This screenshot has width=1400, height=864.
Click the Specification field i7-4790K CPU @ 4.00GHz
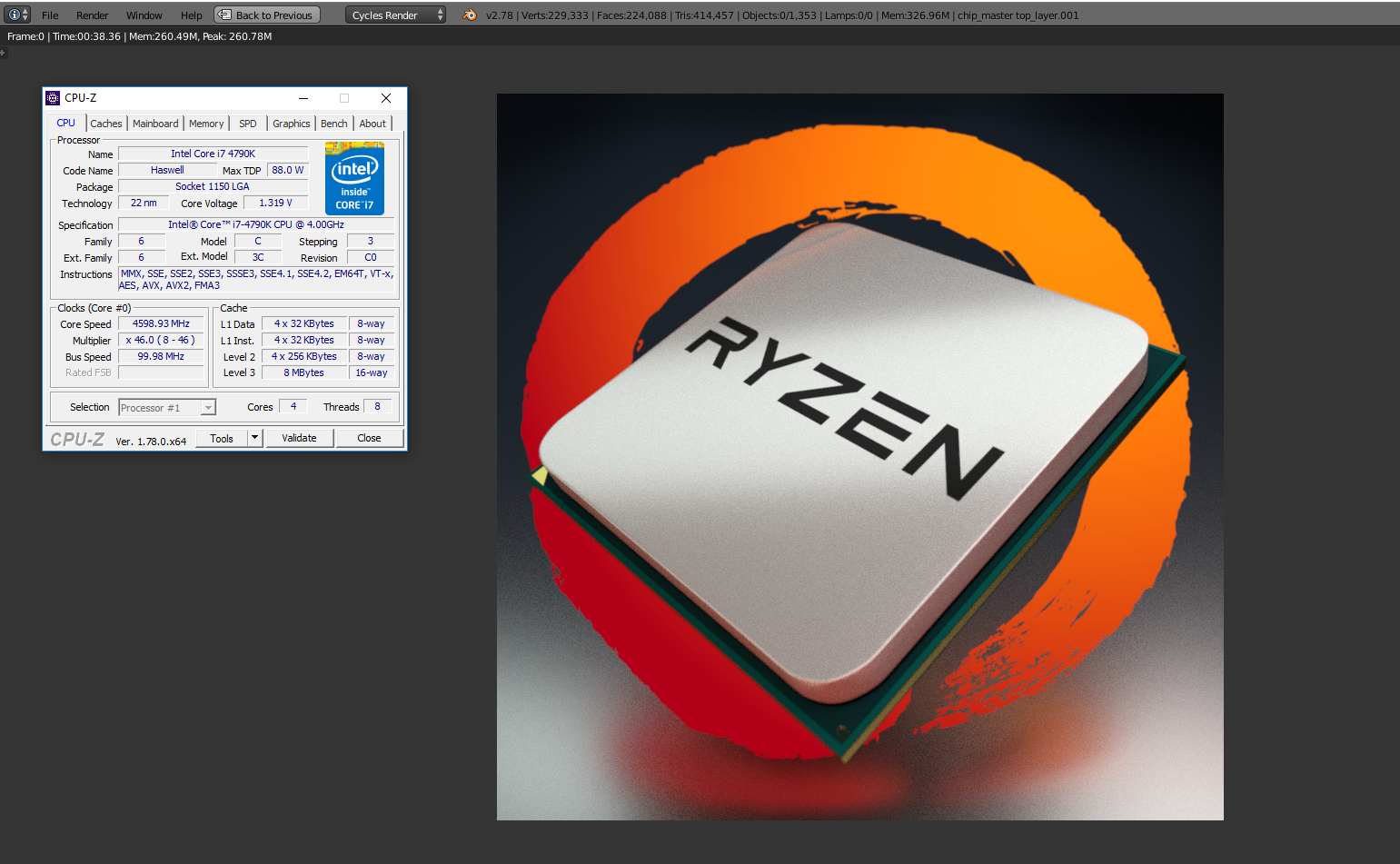coord(256,225)
